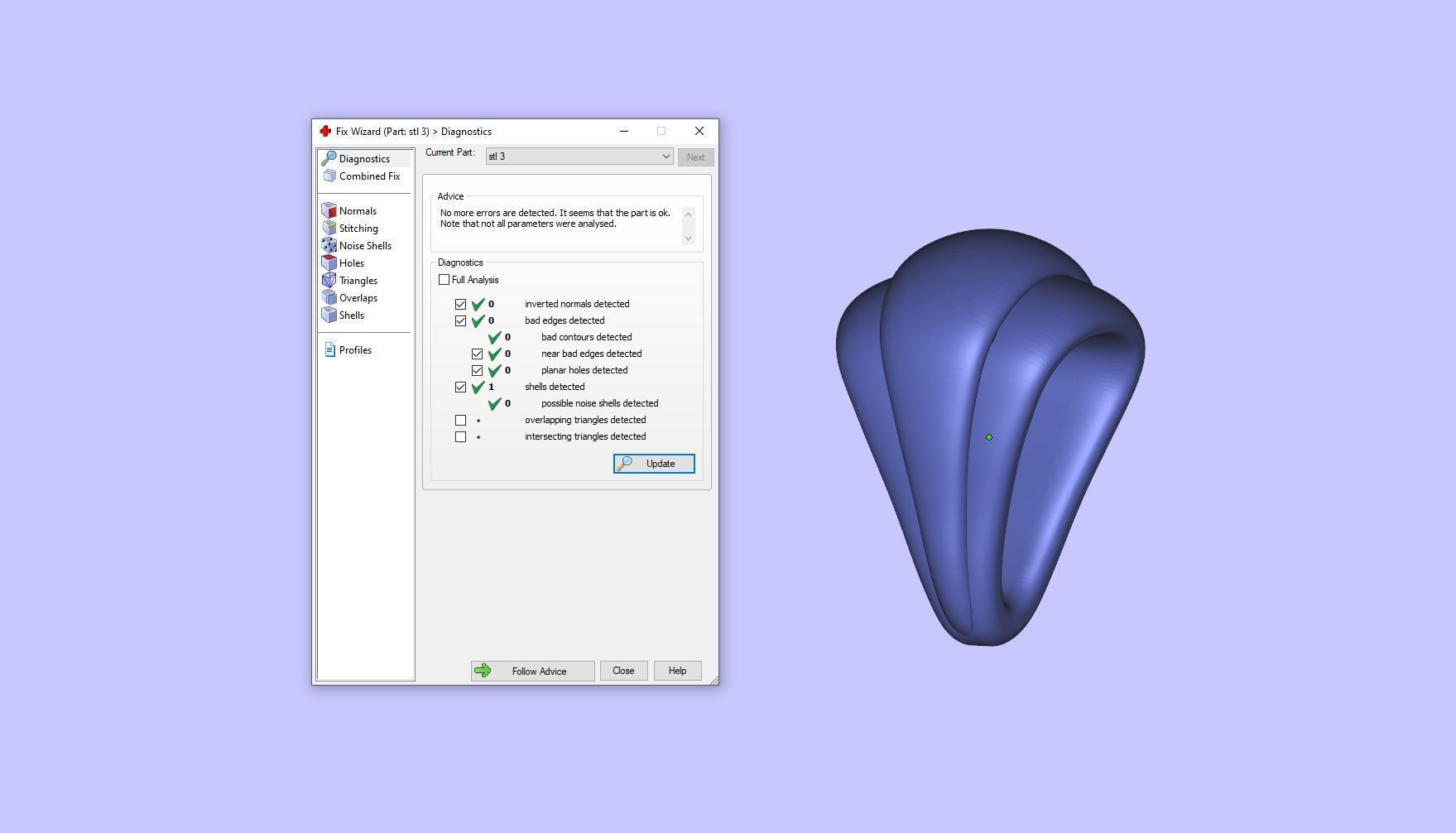Click green checkmark beside inverted normals detected
The image size is (1456, 833).
coord(478,304)
